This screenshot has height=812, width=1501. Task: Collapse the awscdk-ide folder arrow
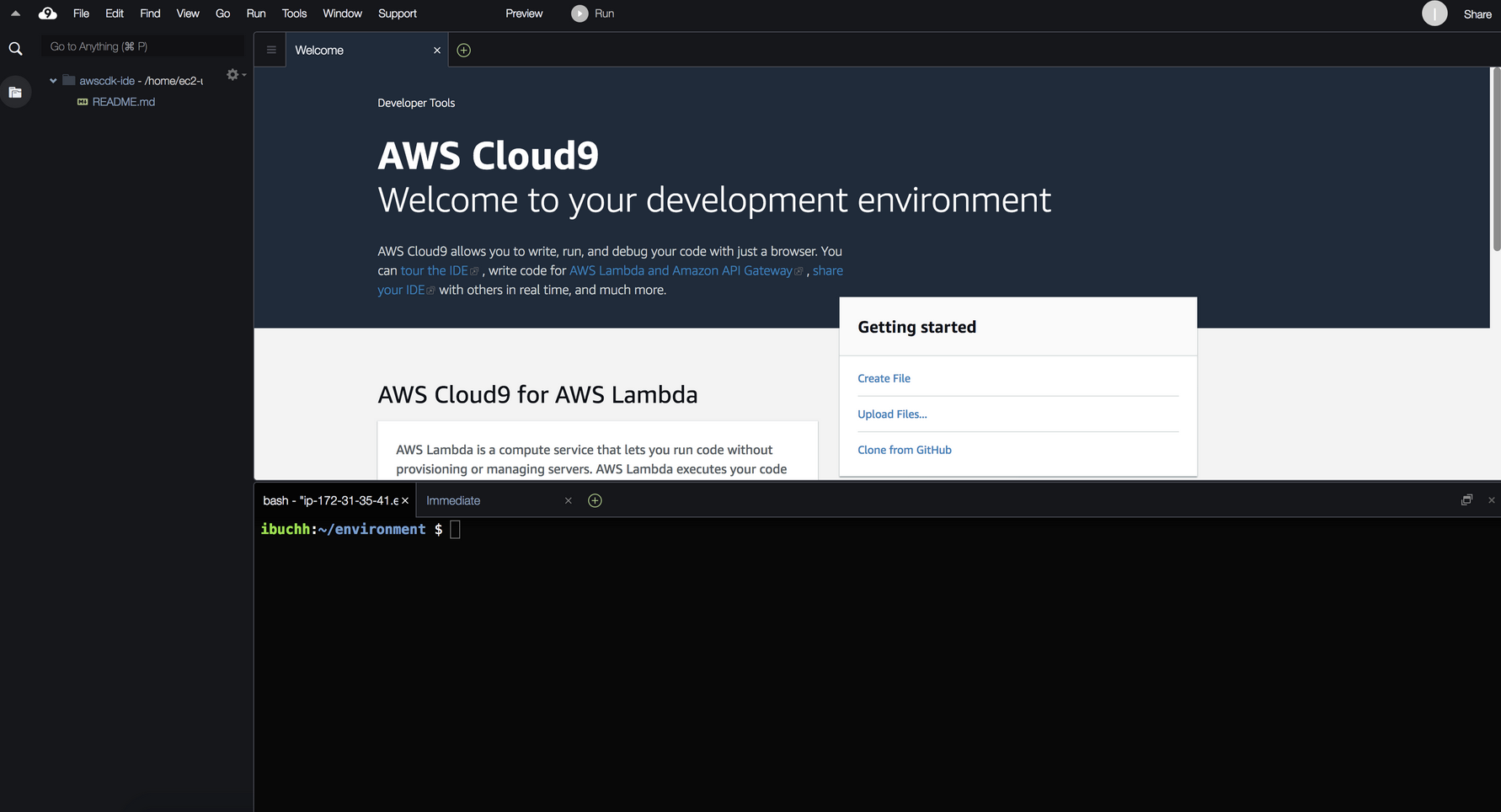coord(53,81)
